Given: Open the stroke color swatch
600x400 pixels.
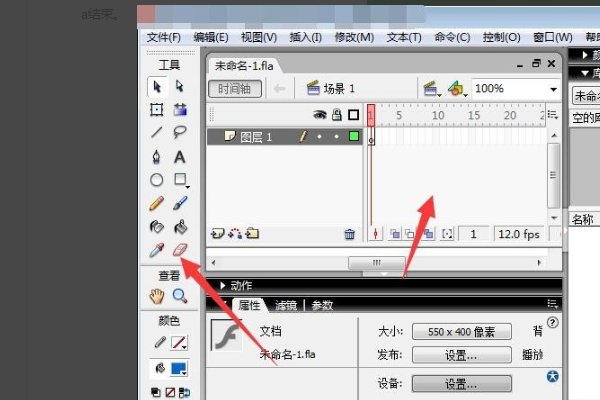Looking at the screenshot, I should [179, 343].
